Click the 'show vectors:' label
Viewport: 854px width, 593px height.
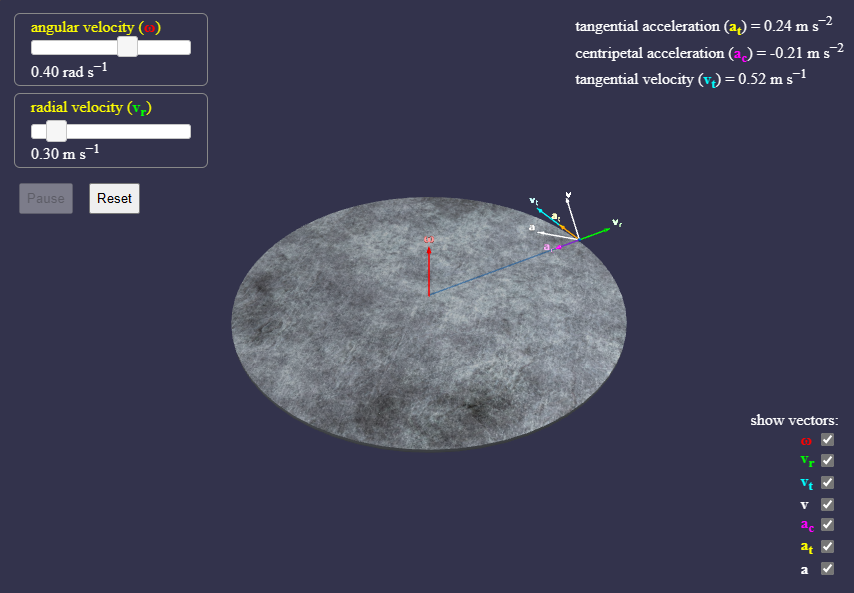(794, 420)
